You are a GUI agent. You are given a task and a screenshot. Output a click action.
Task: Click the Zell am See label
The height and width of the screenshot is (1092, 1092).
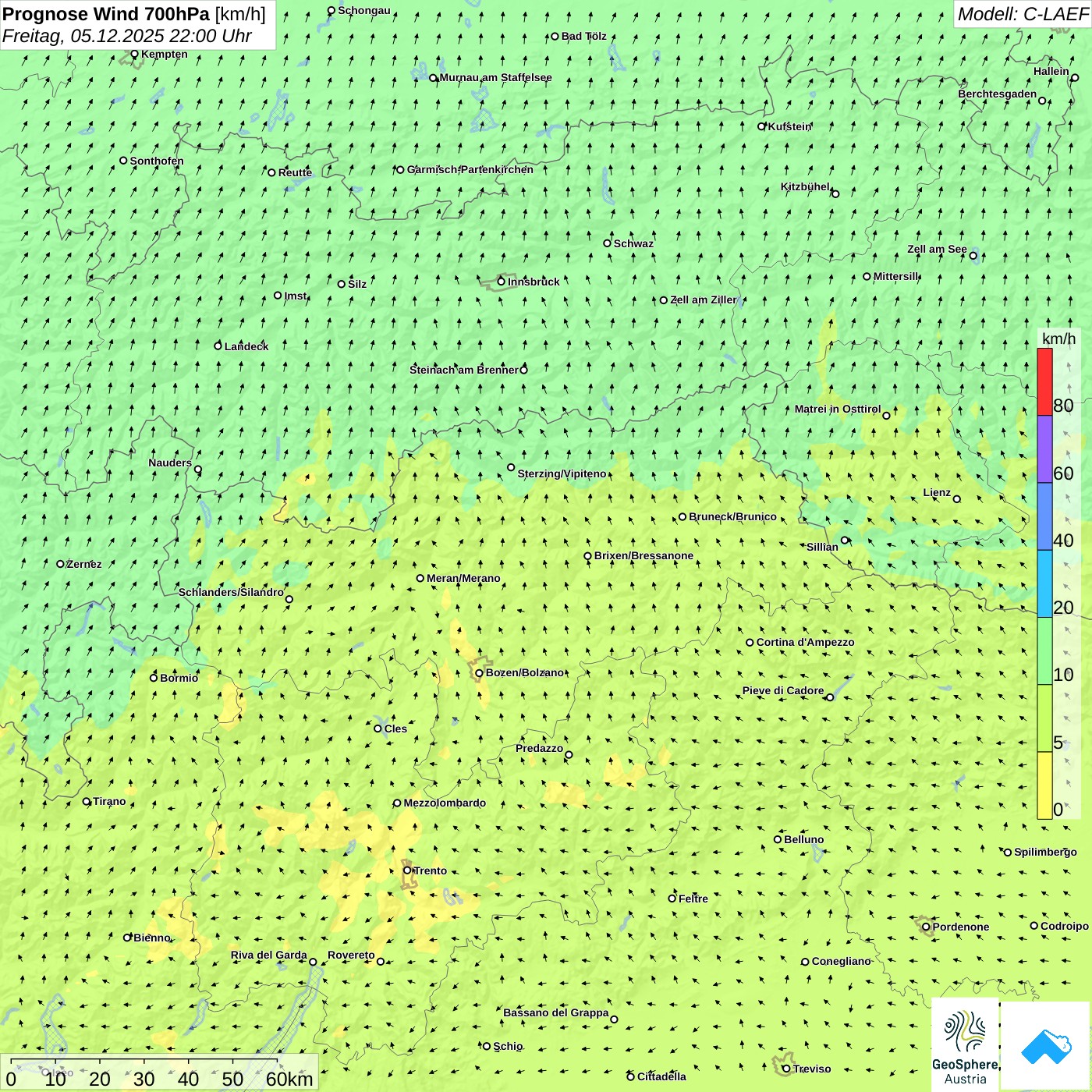[937, 250]
